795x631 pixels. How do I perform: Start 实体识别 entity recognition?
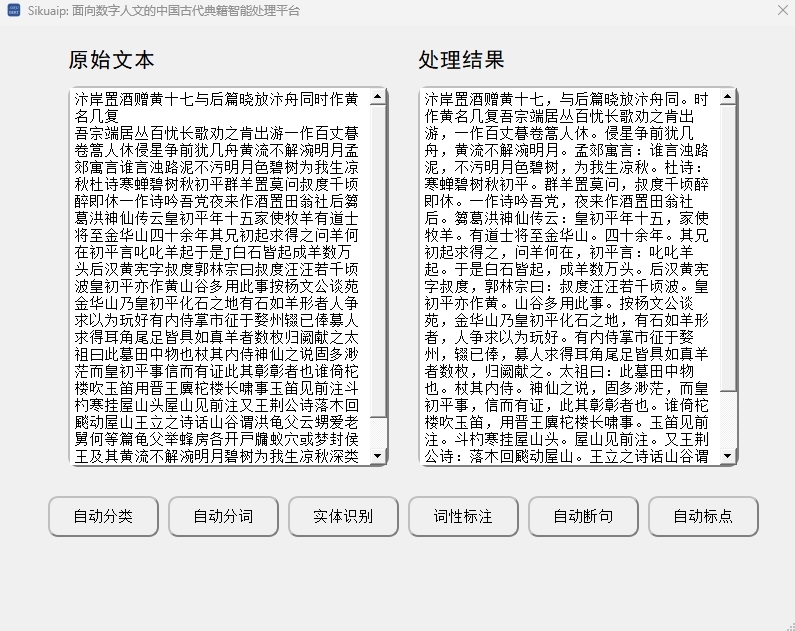343,516
